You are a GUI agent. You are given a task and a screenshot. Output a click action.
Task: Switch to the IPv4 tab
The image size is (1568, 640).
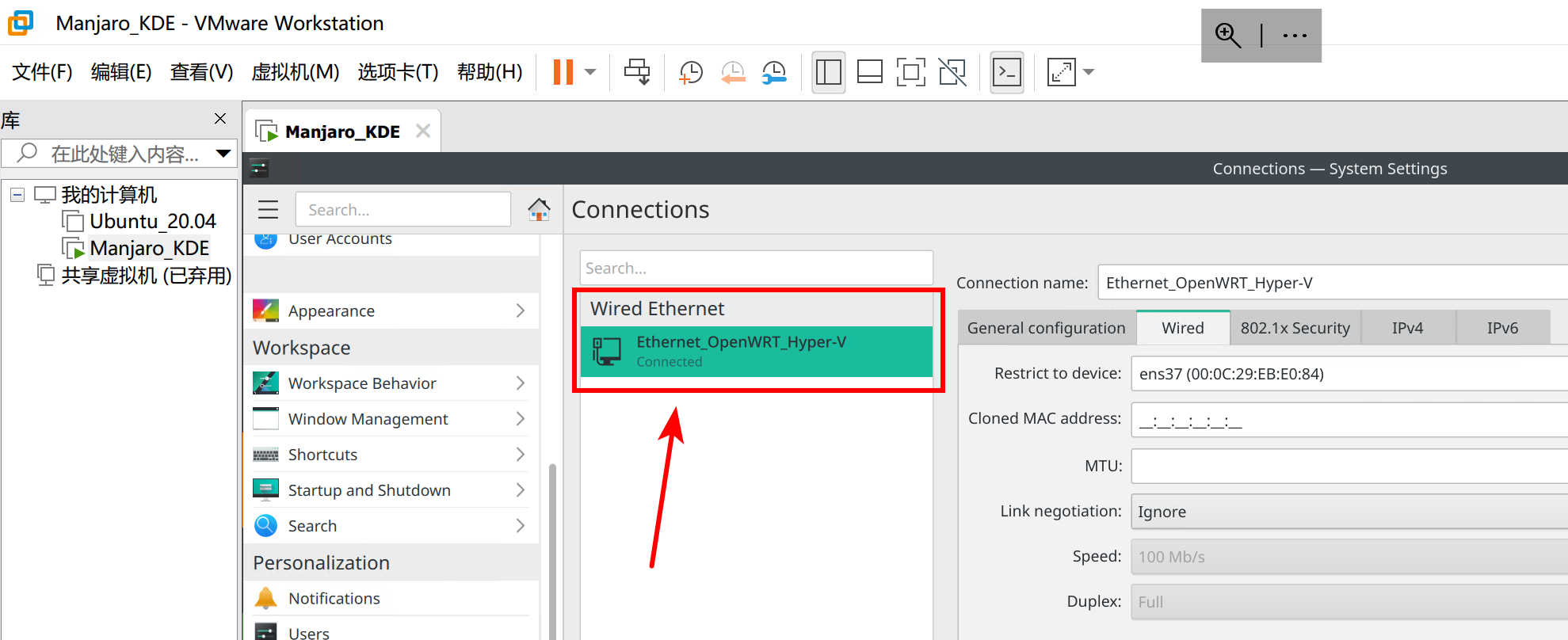1408,328
